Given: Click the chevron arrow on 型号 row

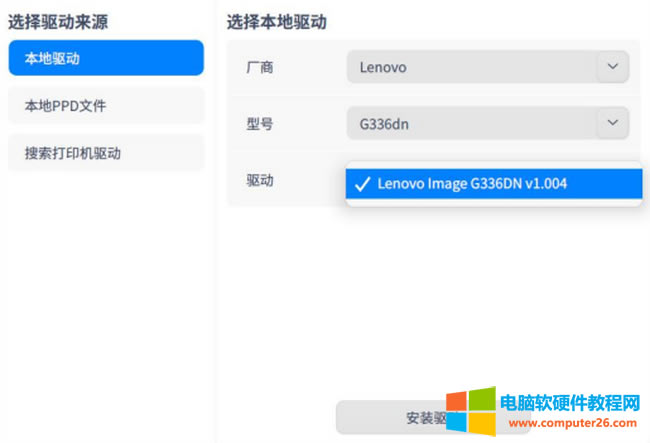Looking at the screenshot, I should point(611,124).
